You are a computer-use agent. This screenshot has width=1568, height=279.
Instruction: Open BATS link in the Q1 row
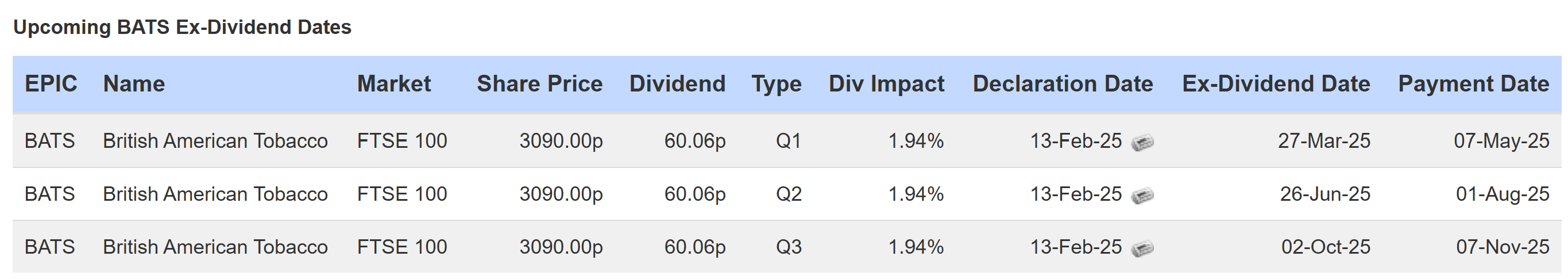[50, 141]
